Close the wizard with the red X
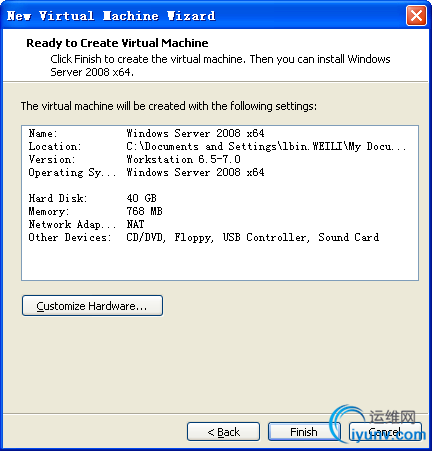The image size is (432, 451). 416,15
